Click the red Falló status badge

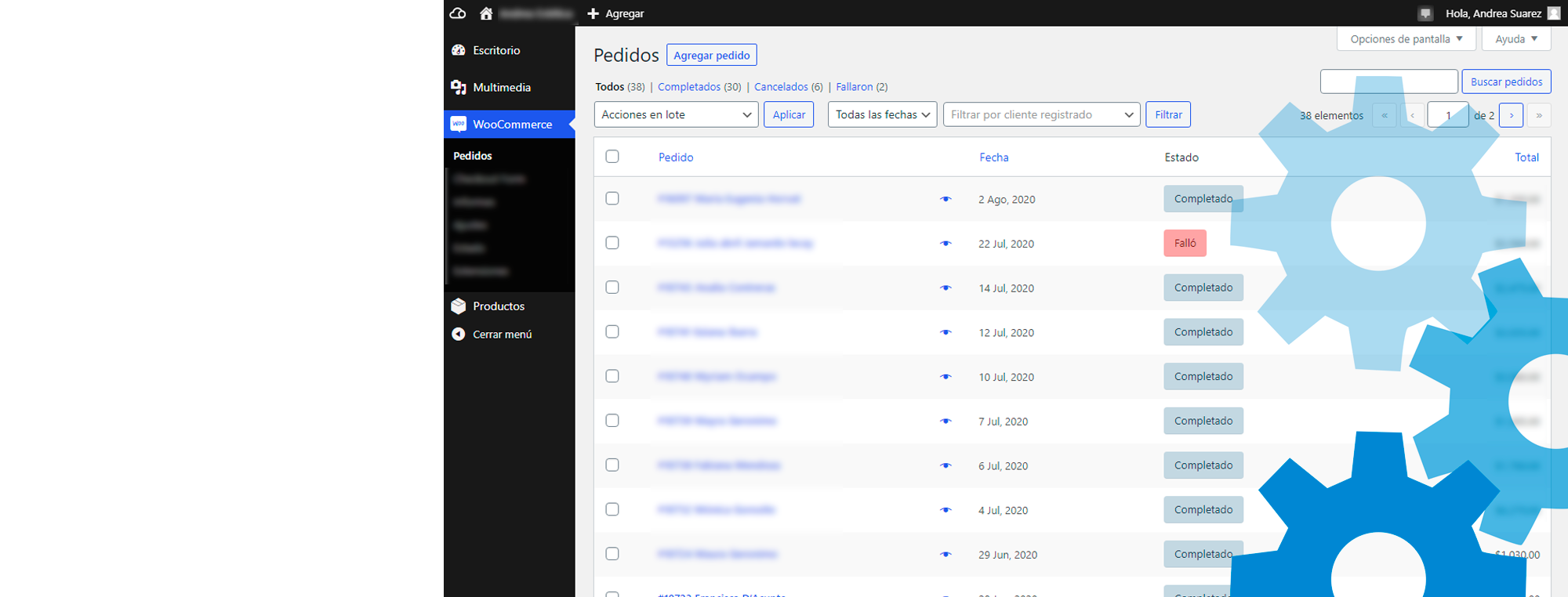[1185, 243]
